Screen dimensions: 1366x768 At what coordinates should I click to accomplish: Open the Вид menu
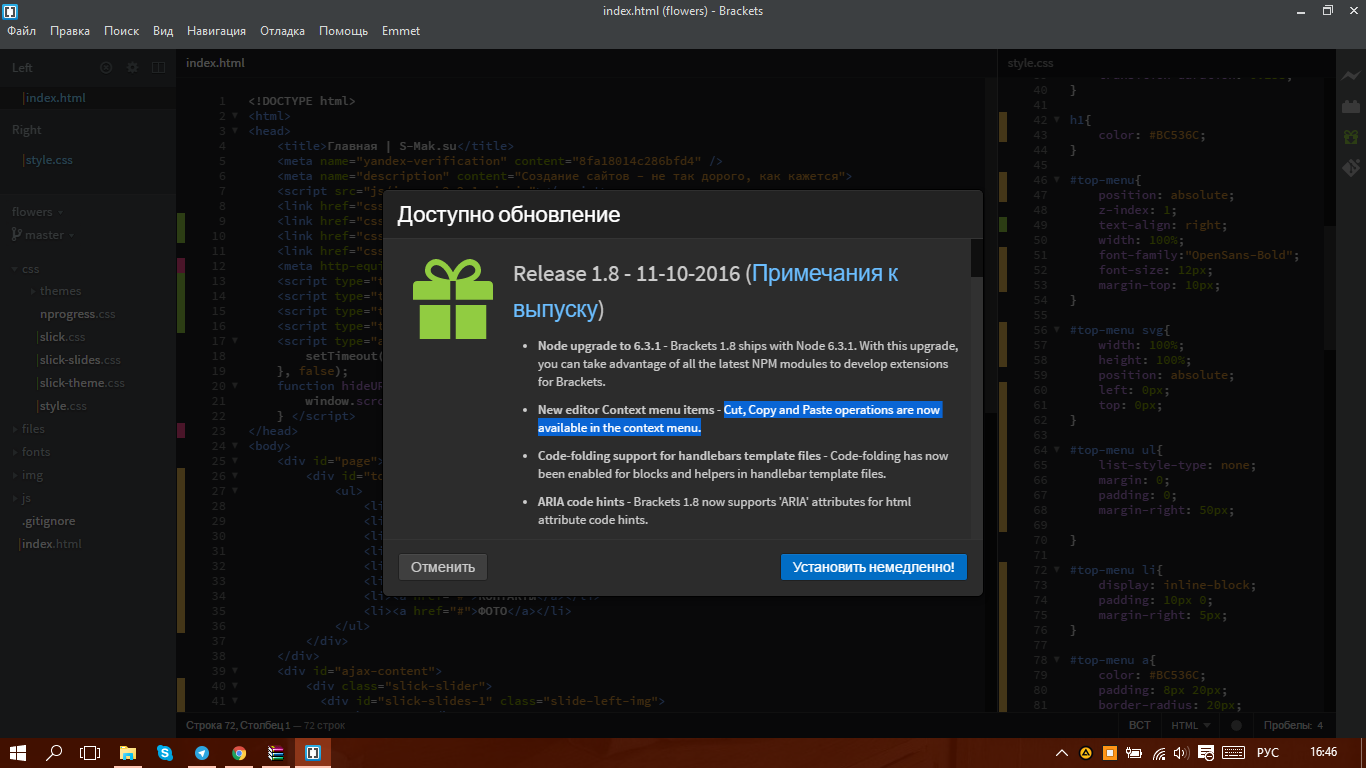tap(163, 31)
